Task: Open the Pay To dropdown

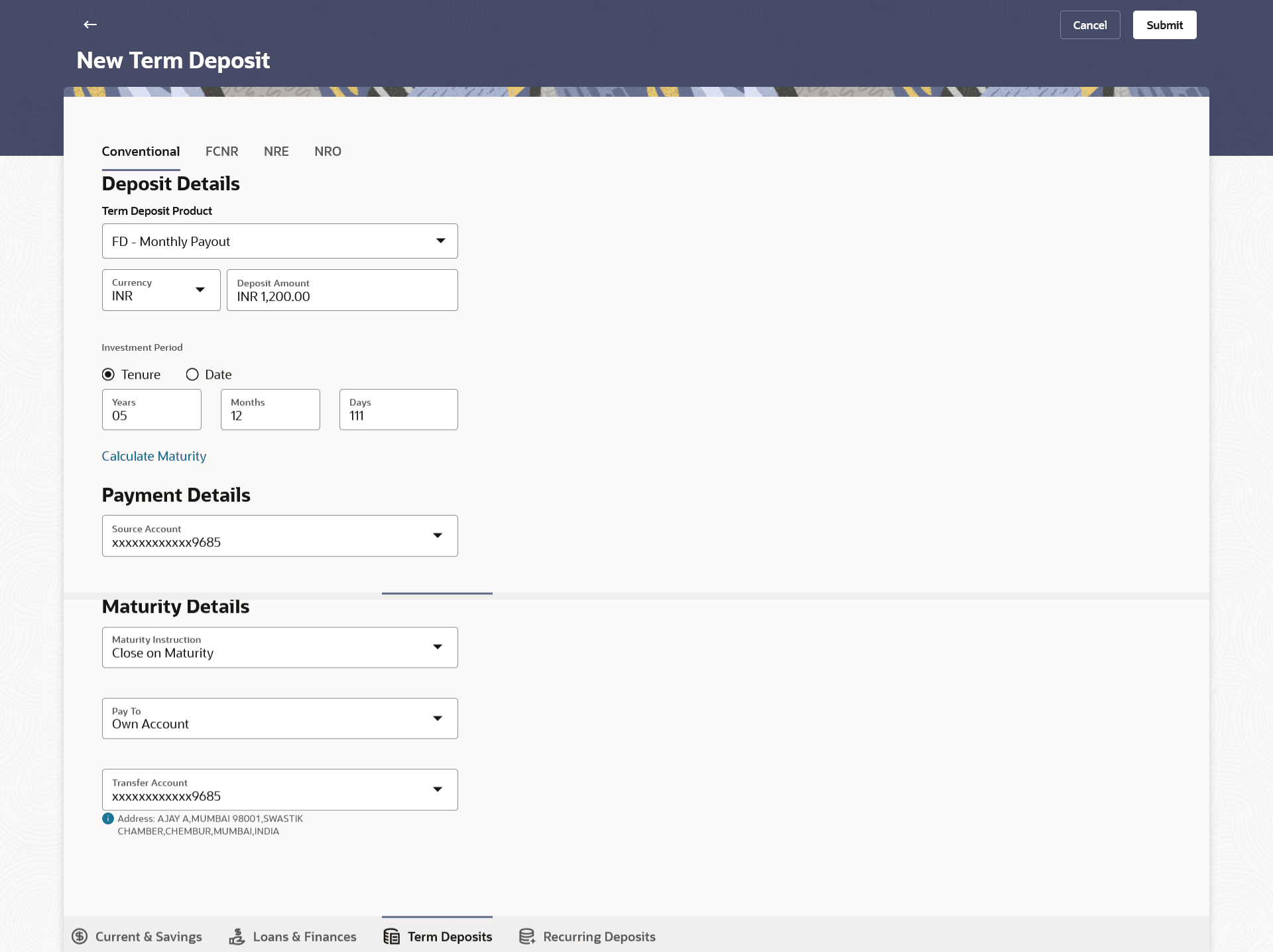Action: (280, 718)
